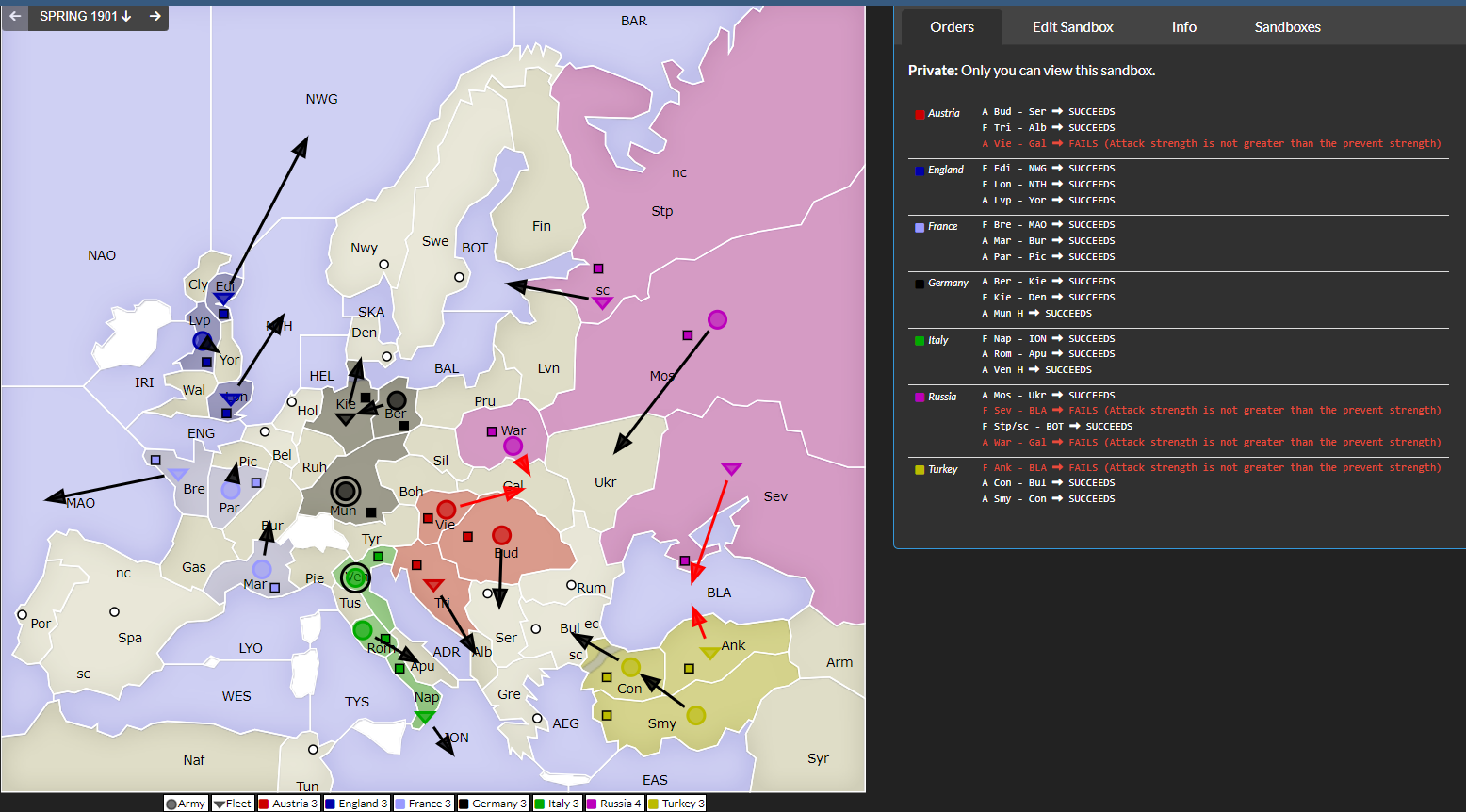Select the Russian fleet in Sevastopol

[x=731, y=468]
